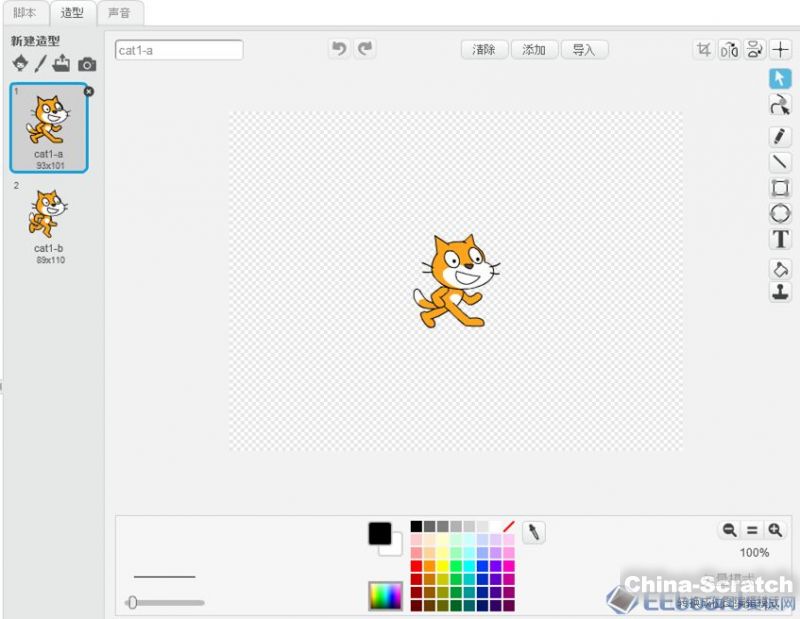Zoom in on the canvas
The width and height of the screenshot is (800, 619).
775,531
